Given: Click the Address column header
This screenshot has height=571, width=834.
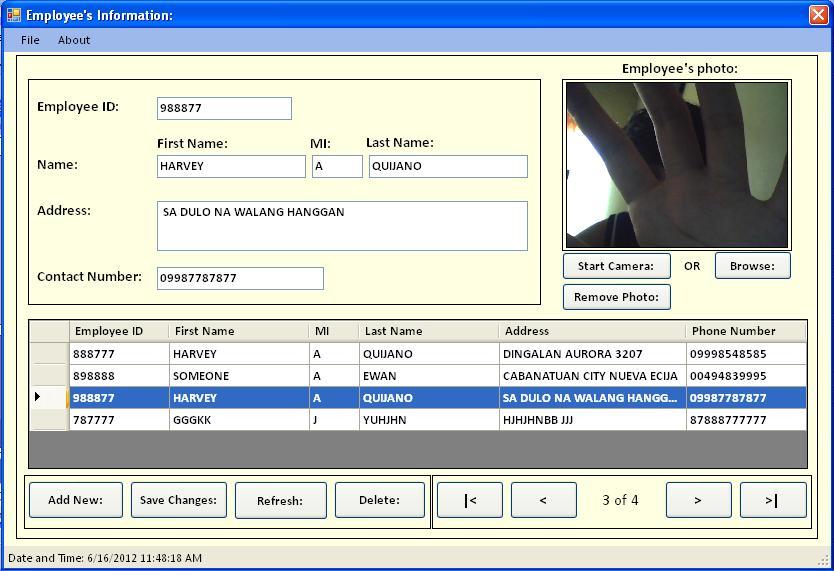Looking at the screenshot, I should pos(593,331).
